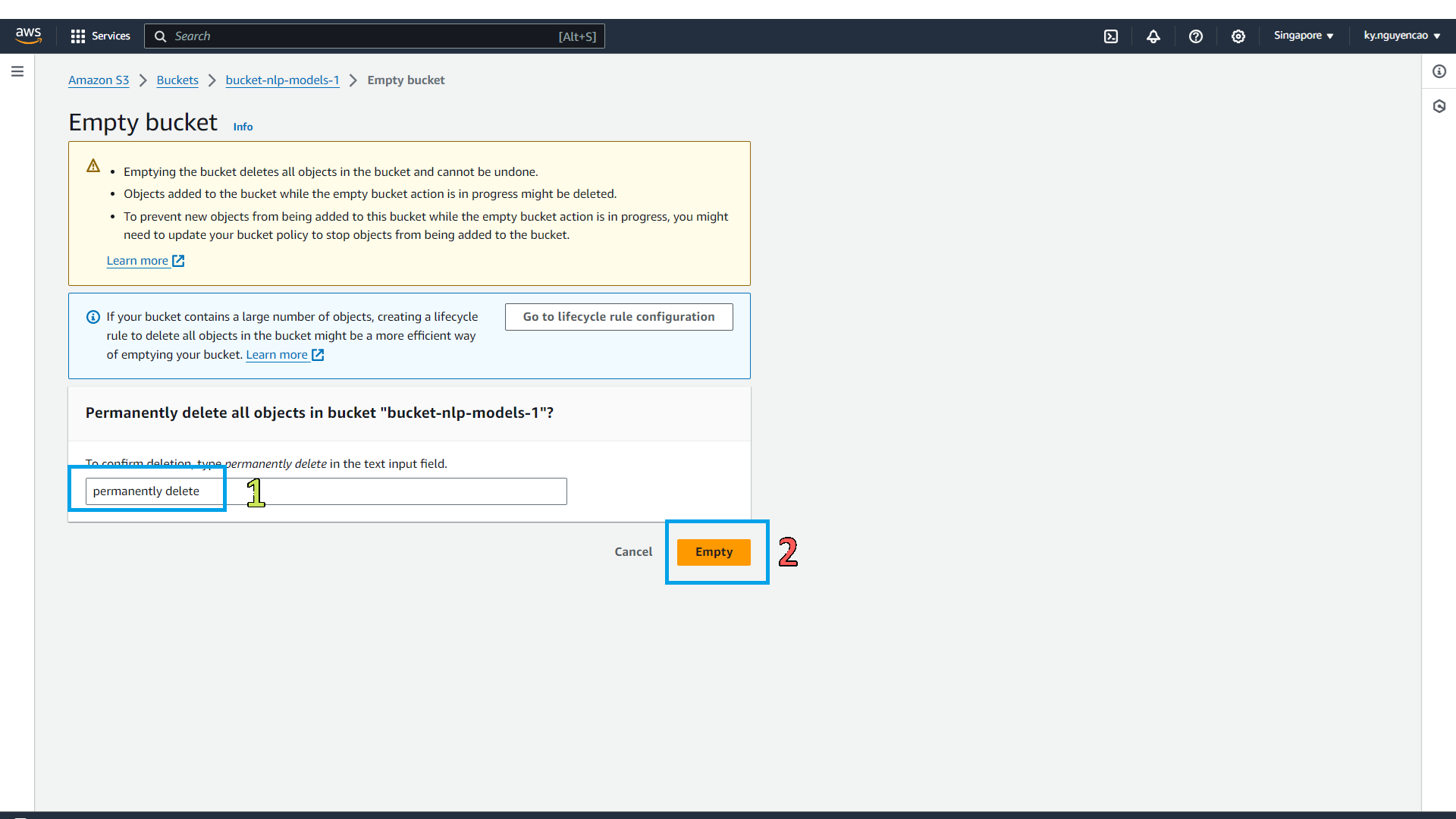Click the warning triangle icon
The height and width of the screenshot is (819, 1456).
93,166
